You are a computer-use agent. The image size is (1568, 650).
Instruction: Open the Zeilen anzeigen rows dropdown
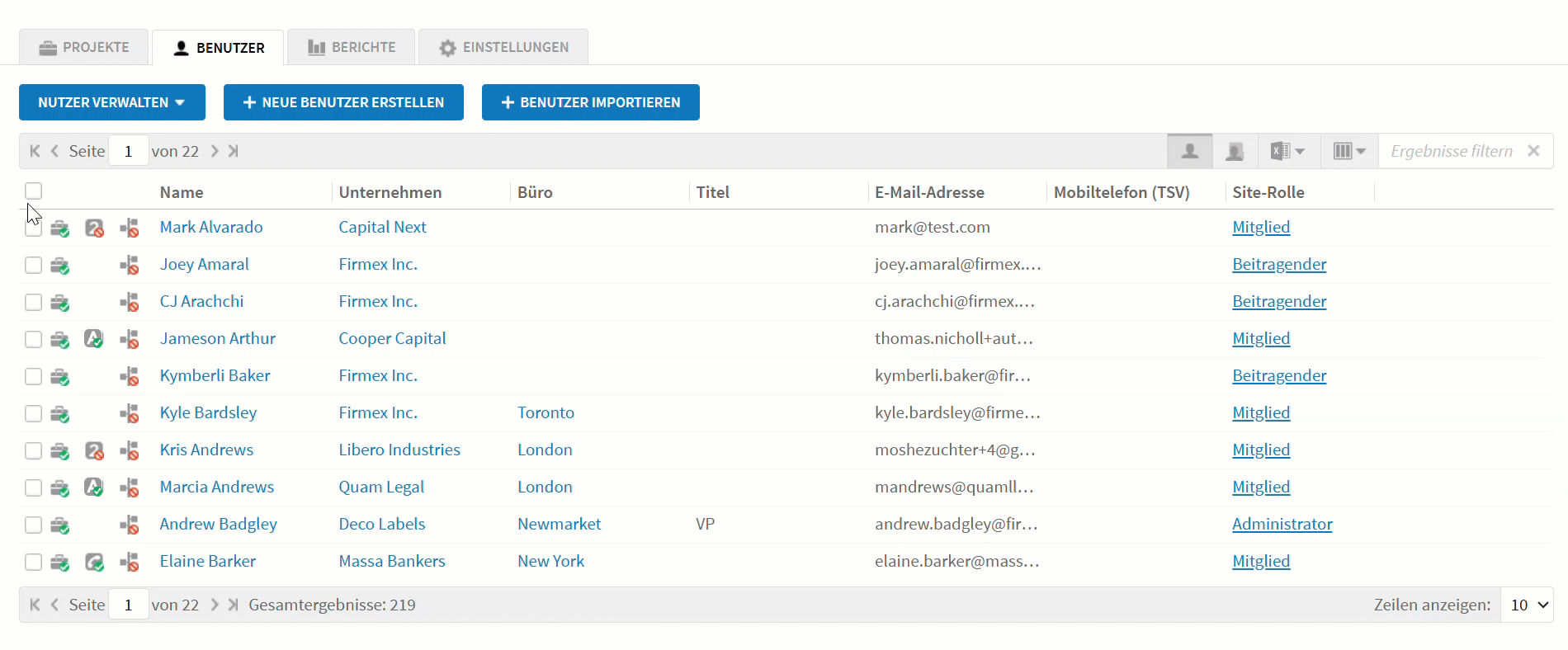pos(1528,605)
